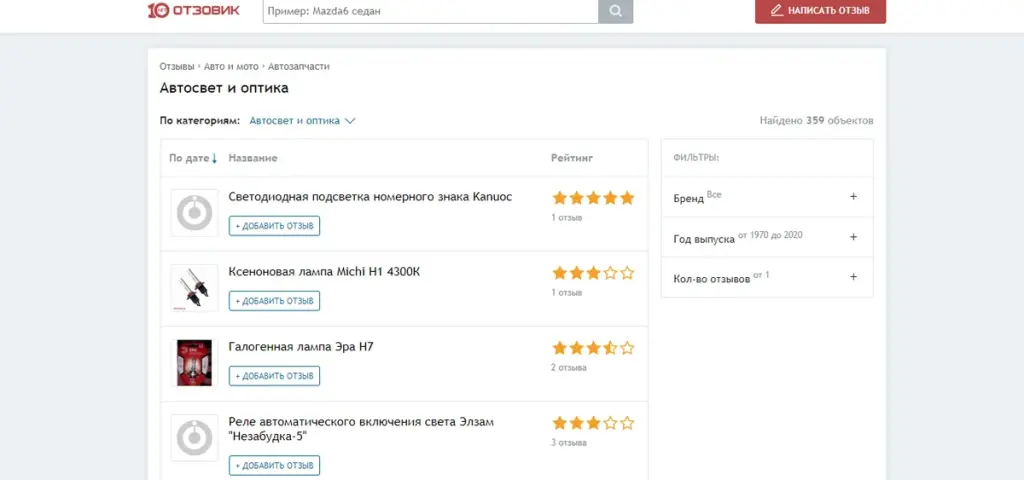Add review for Kanuoc license plate backlight
1024x480 pixels.
click(274, 226)
